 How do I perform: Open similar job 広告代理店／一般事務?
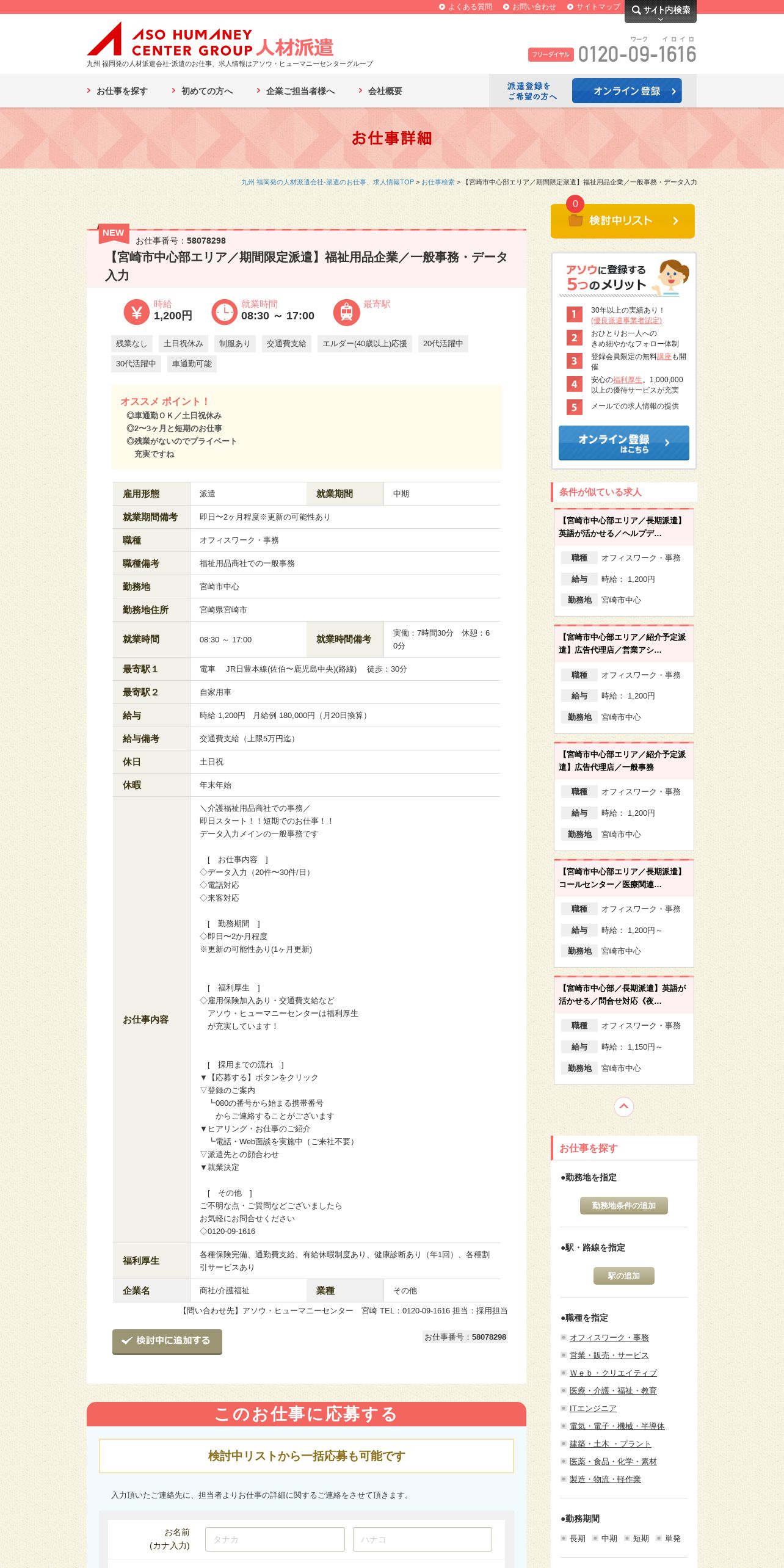[x=624, y=761]
